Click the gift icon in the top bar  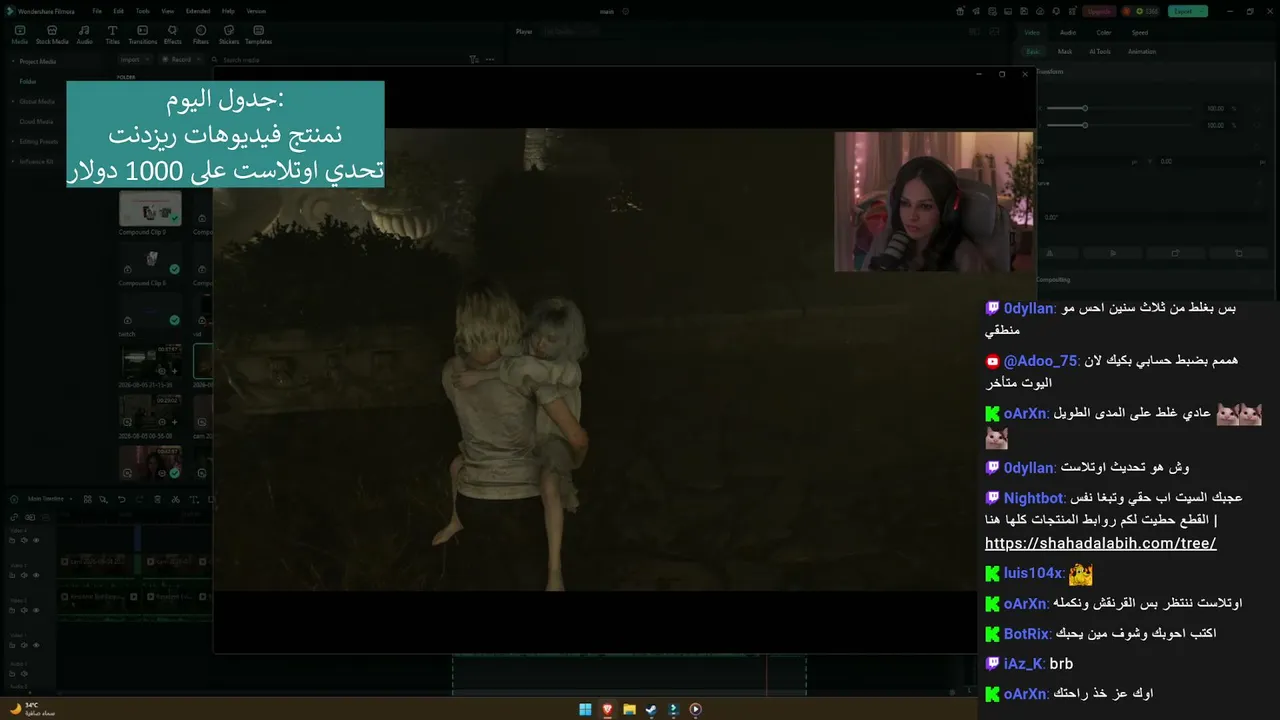pos(961,12)
